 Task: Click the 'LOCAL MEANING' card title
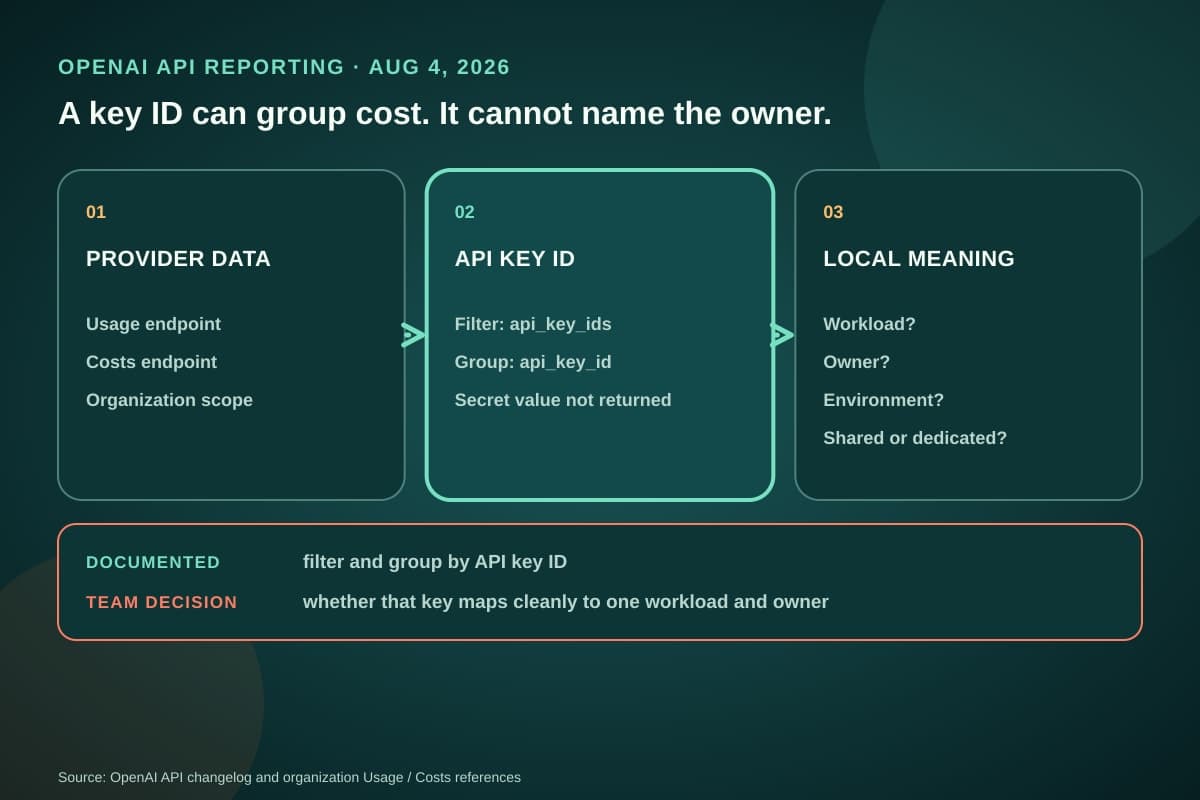(919, 259)
